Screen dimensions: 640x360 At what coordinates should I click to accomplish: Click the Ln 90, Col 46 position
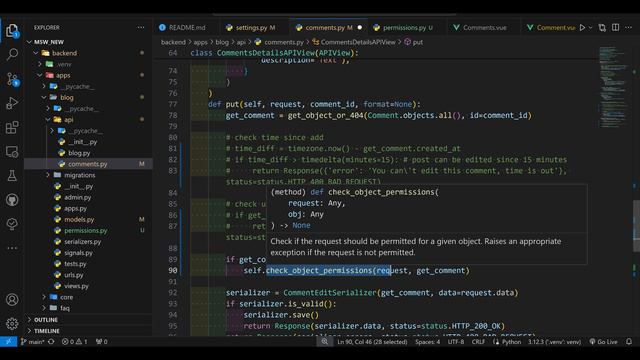point(372,342)
